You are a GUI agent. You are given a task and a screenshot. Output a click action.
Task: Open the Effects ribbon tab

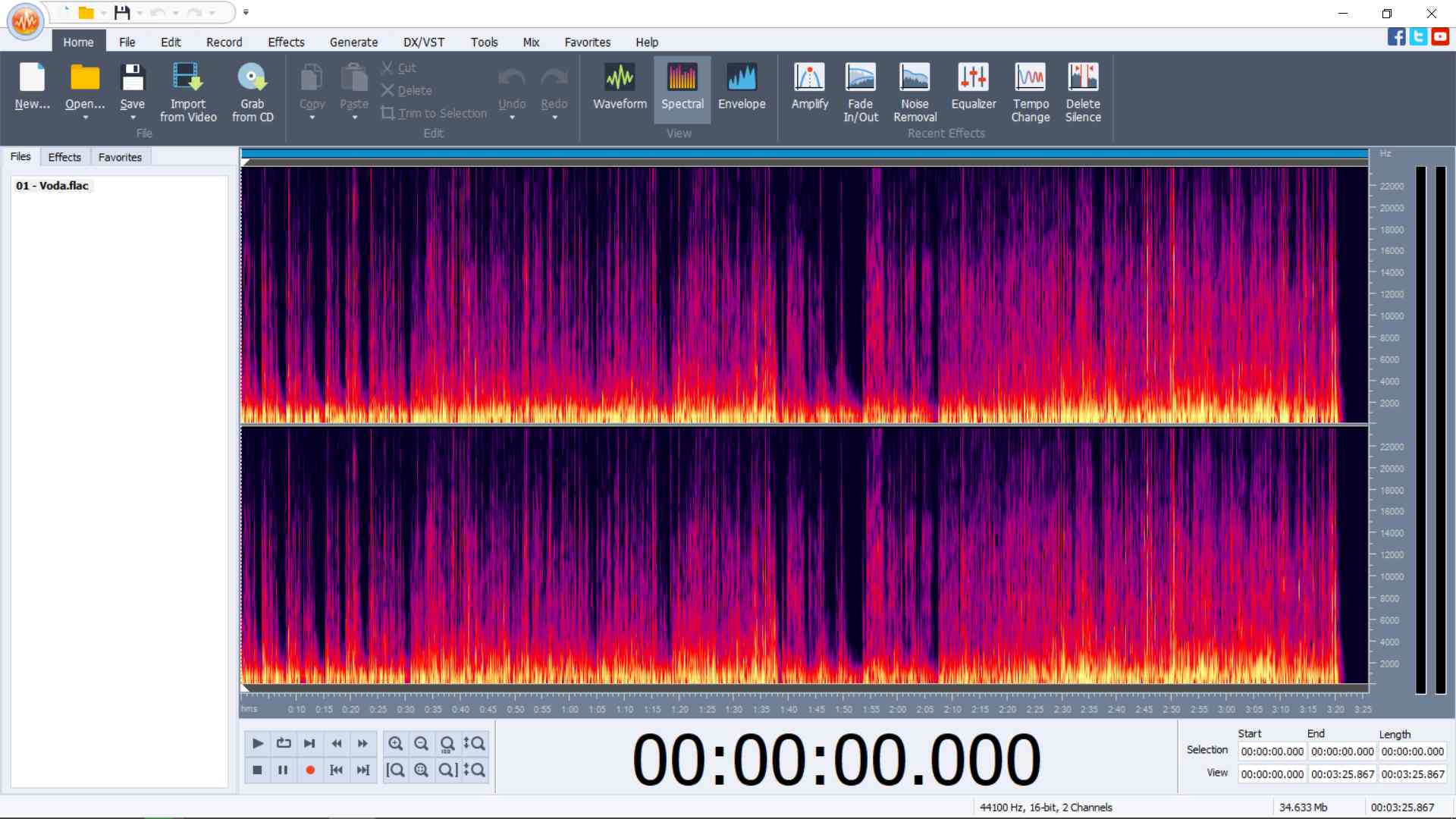point(286,42)
